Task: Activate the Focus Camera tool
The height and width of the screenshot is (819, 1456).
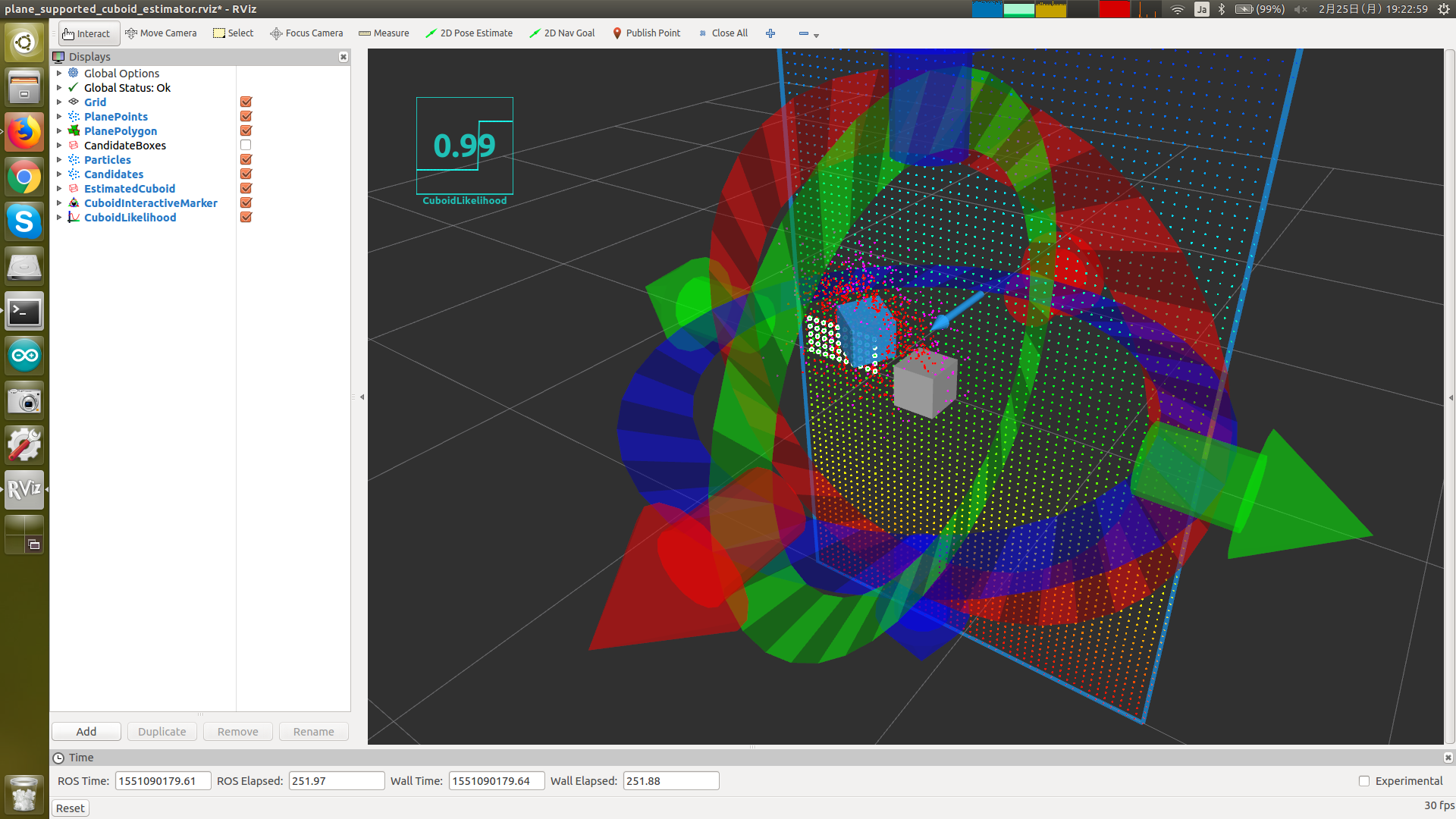Action: pos(307,33)
